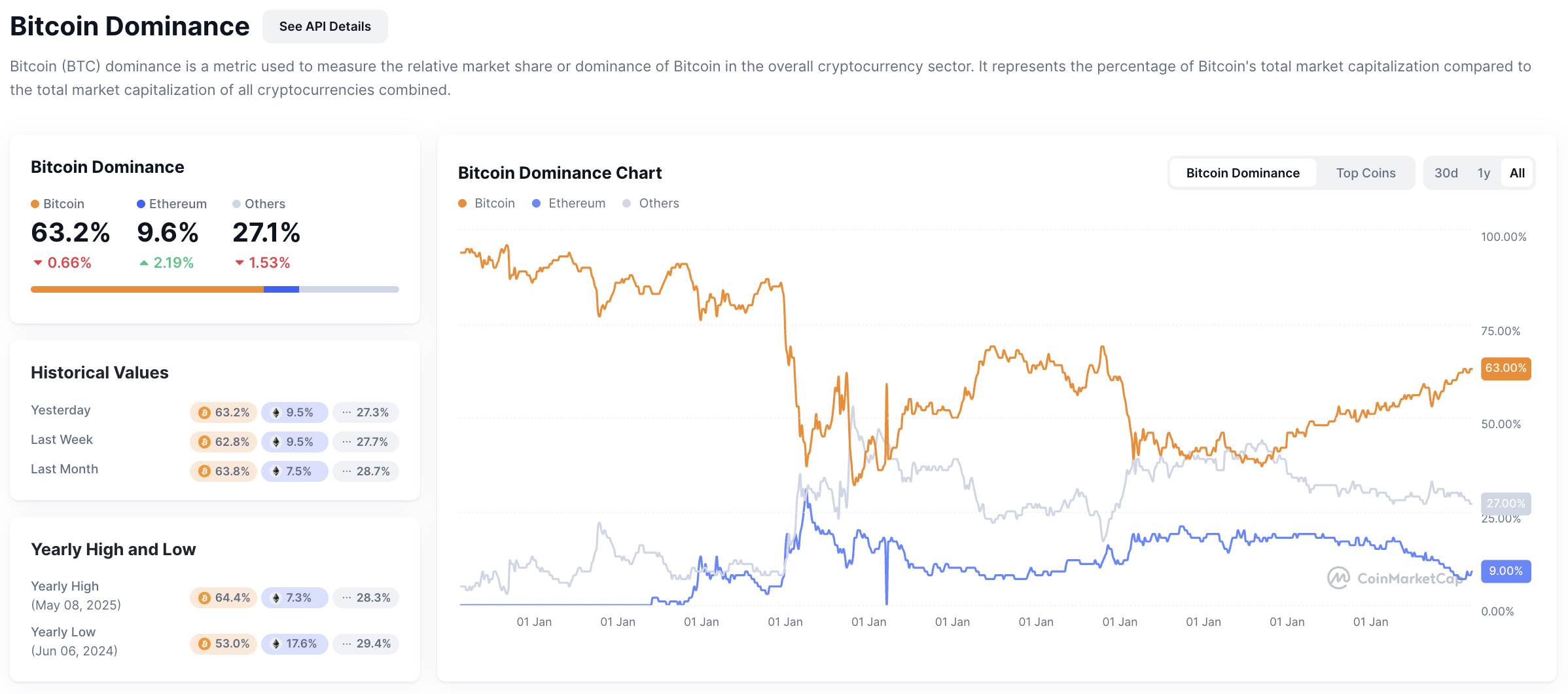Screen dimensions: 1568x694
Task: Click the 63.00% Bitcoin axis value label
Action: (x=1506, y=368)
